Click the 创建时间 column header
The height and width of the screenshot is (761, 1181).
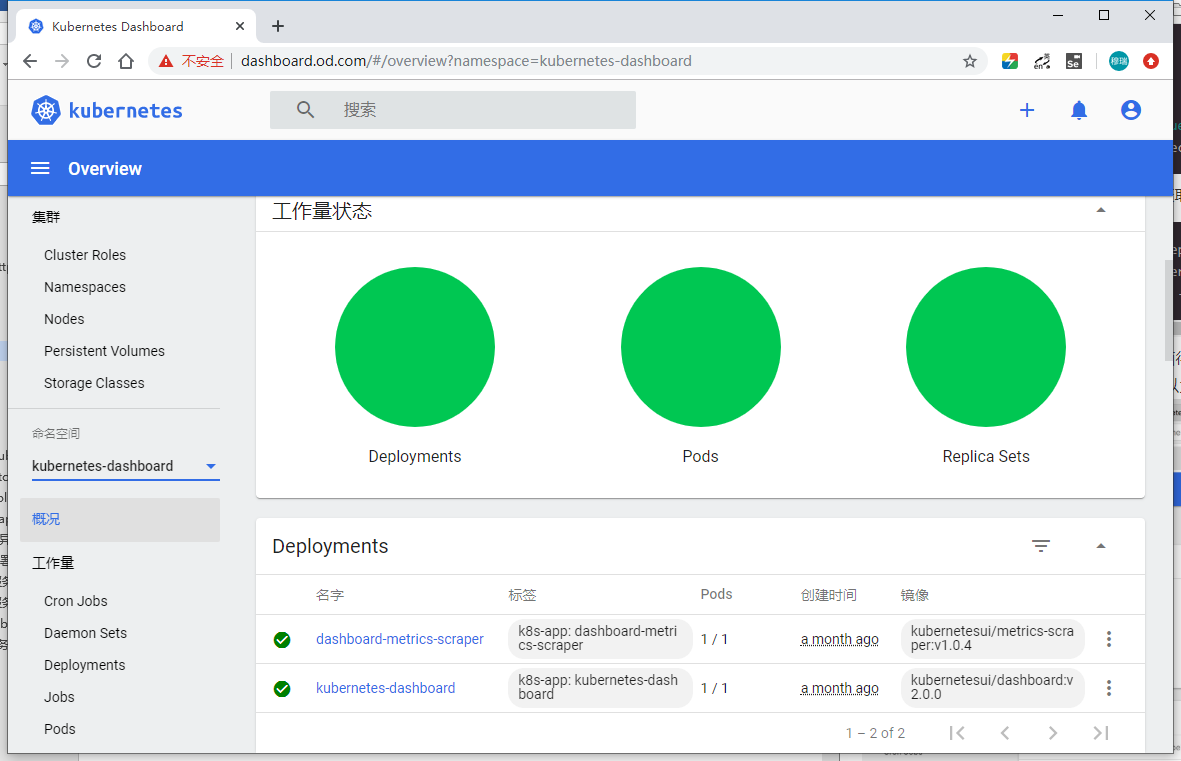click(x=829, y=595)
